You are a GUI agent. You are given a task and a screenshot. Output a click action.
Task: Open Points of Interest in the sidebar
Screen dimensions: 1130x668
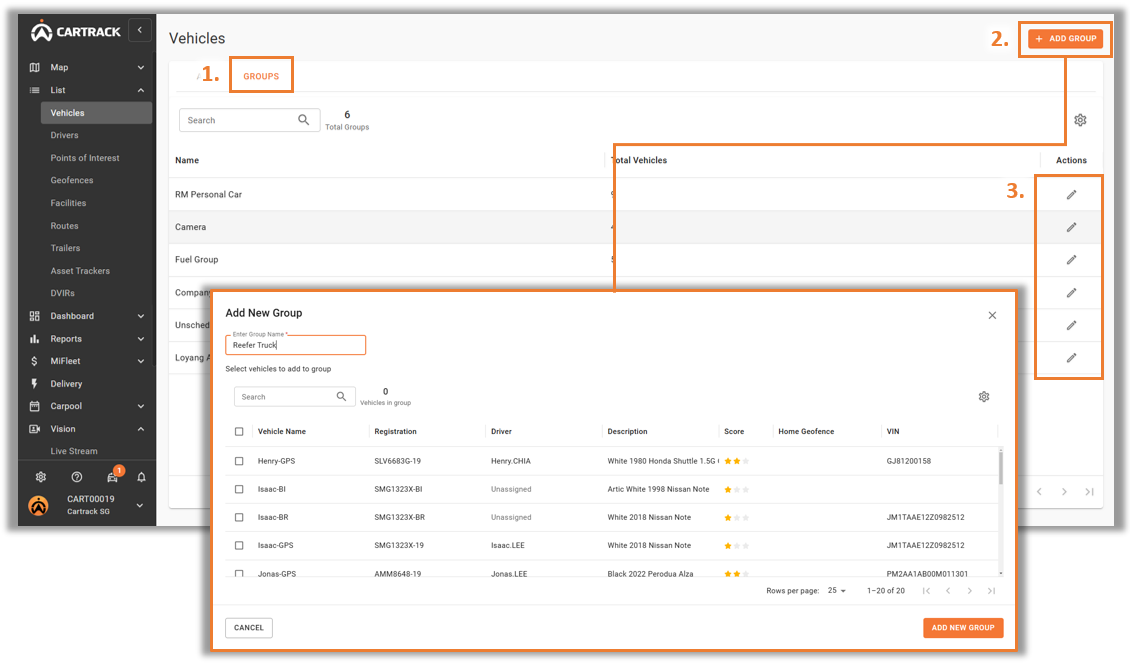(x=85, y=158)
